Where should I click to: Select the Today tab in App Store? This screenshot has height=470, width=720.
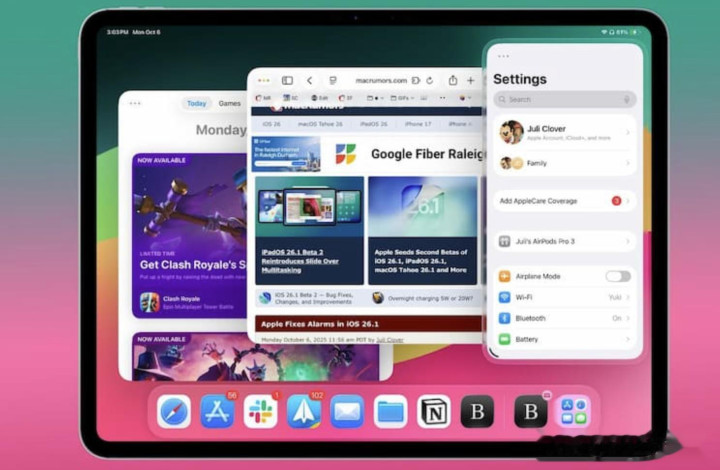coord(197,104)
